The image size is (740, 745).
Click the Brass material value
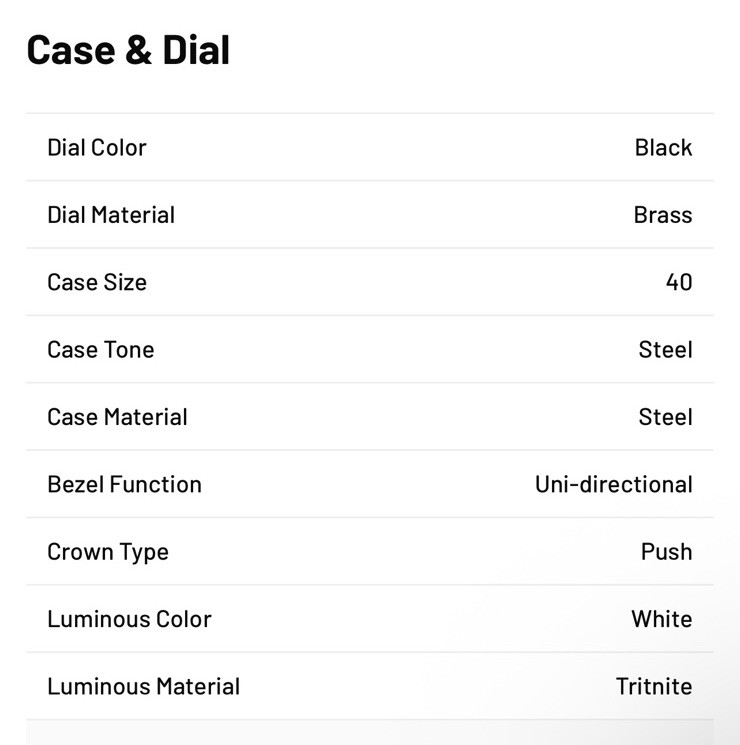[x=663, y=215]
